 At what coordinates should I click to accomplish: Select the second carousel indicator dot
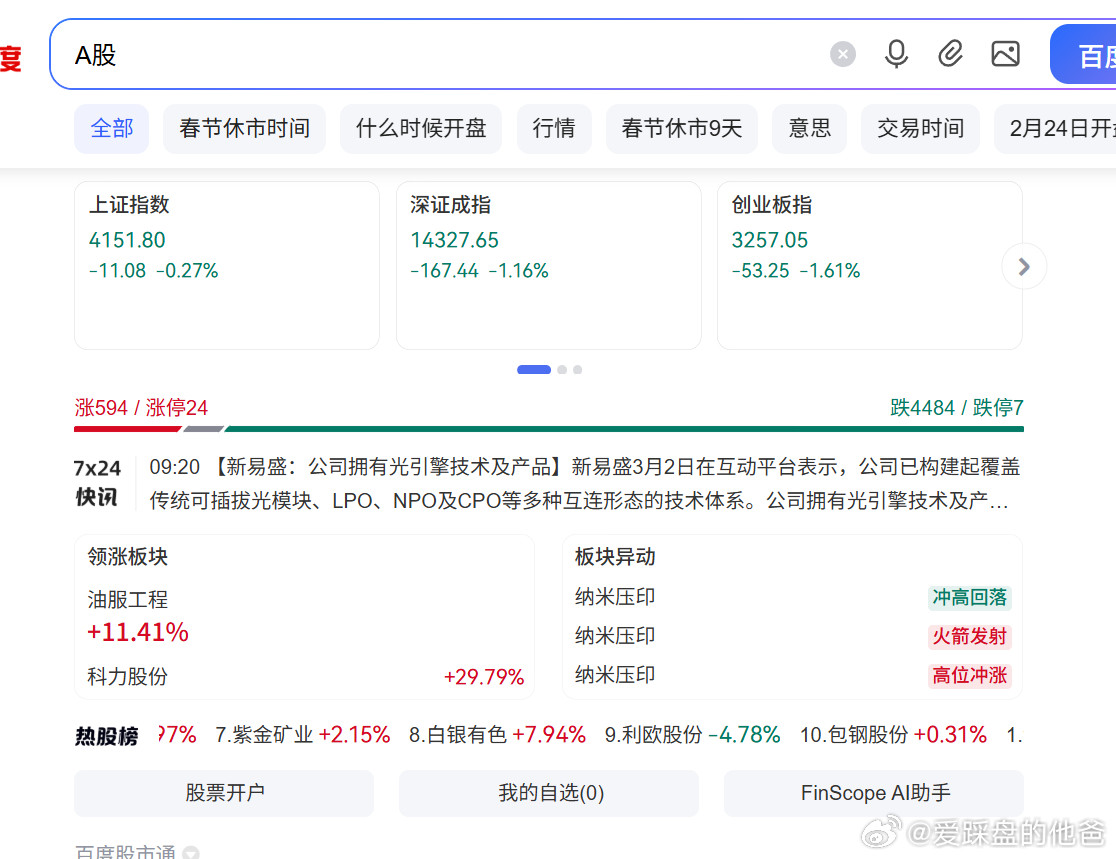[561, 369]
